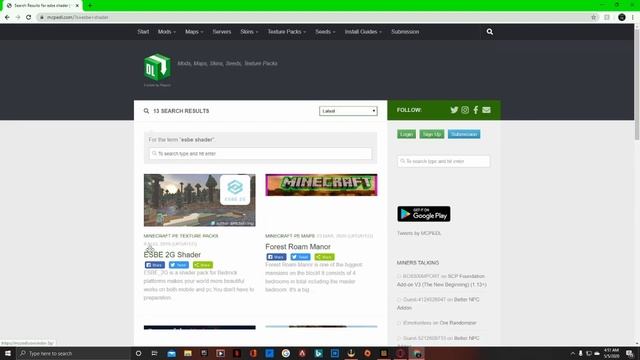Click the browser address bar
The image size is (640, 360).
click(x=314, y=17)
